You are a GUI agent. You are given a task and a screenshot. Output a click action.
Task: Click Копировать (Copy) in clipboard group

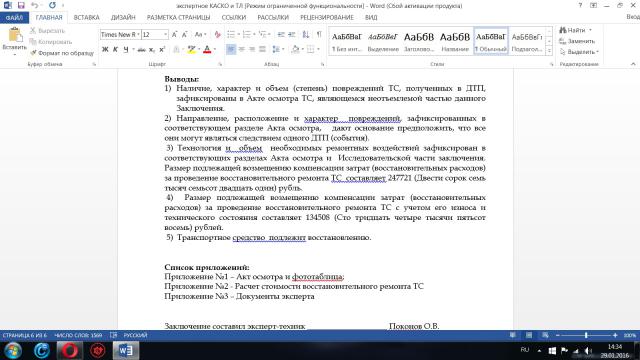51,42
